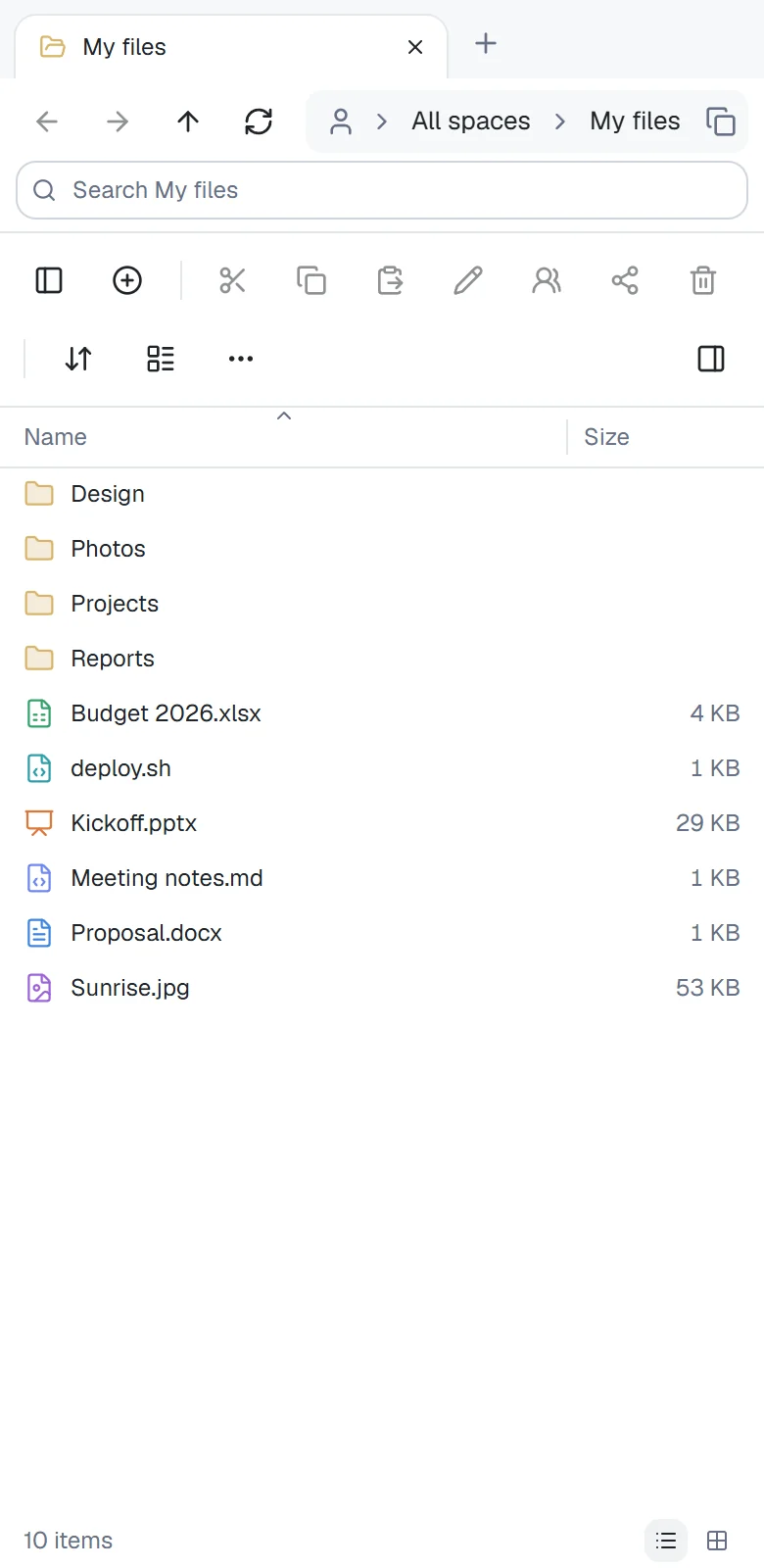
Task: Click the Budget 2026.xlsx spreadsheet icon
Action: tap(39, 713)
